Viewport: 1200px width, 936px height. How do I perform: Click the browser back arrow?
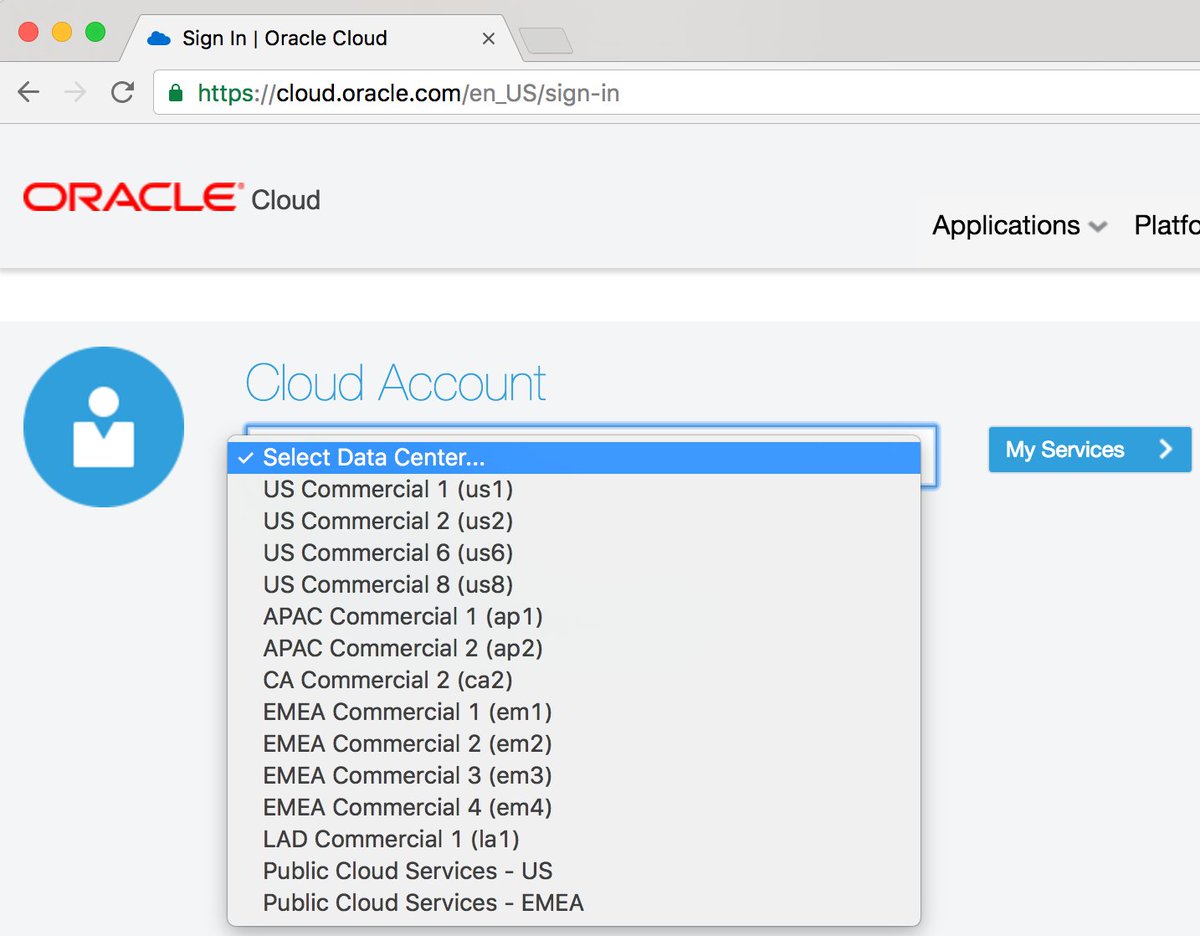click(x=28, y=93)
